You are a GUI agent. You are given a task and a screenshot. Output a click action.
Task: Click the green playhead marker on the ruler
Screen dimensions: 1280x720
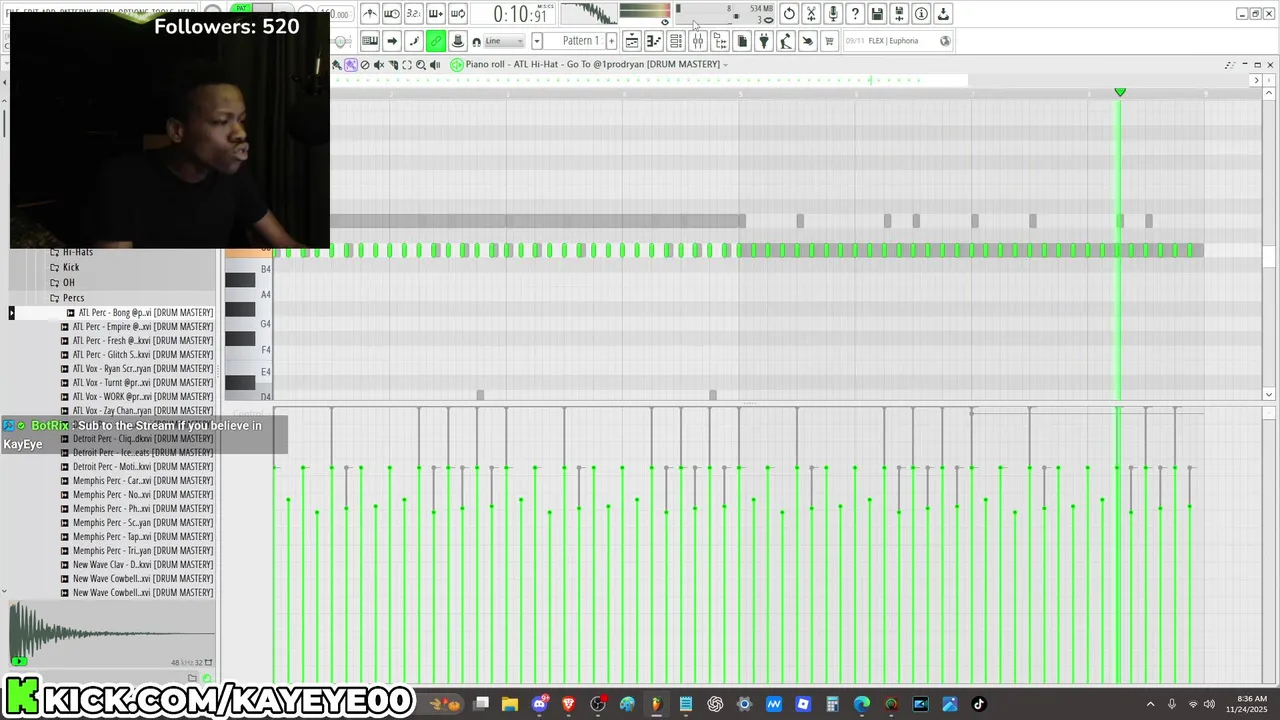(x=1120, y=92)
